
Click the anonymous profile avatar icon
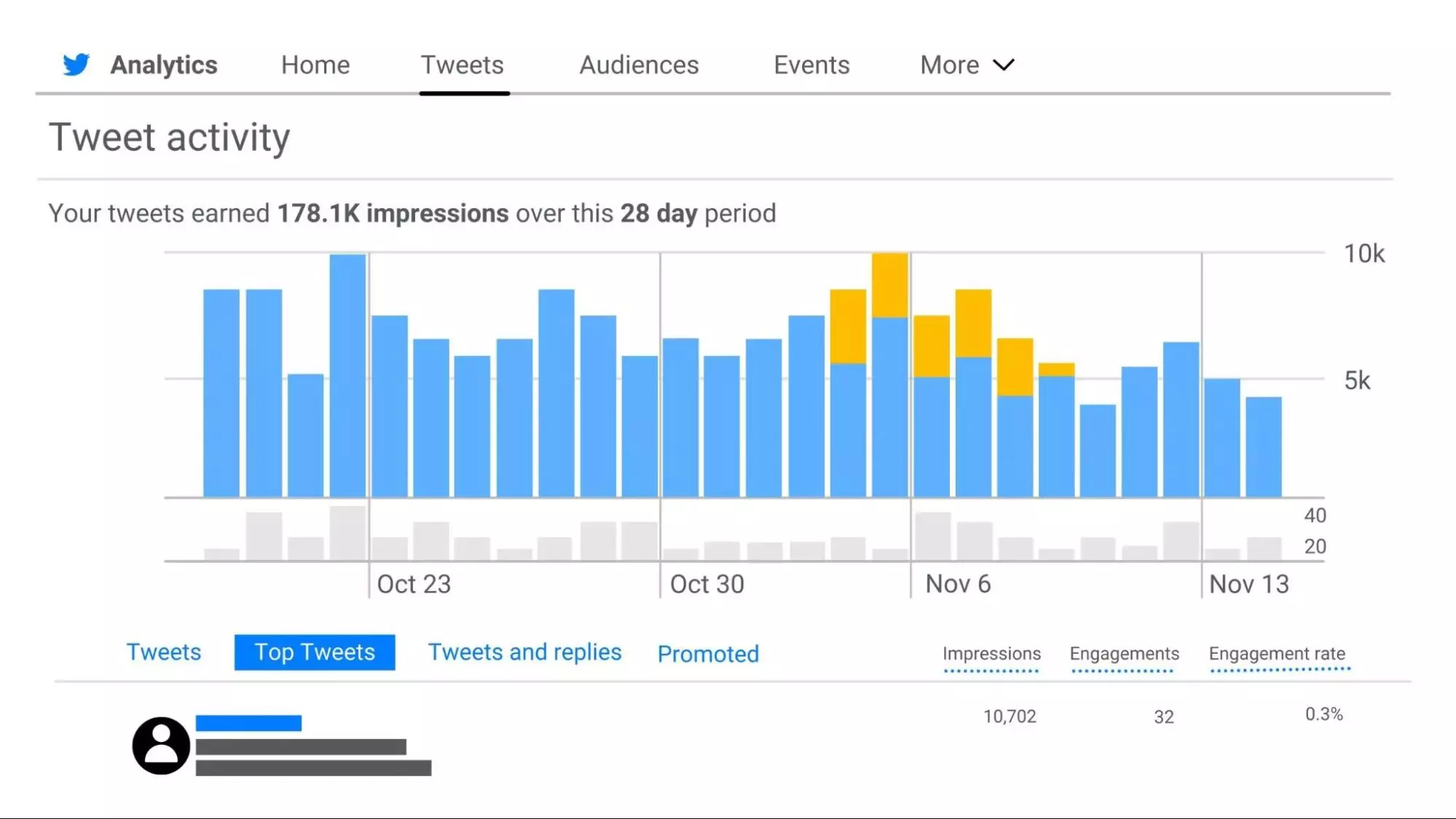[x=161, y=745]
